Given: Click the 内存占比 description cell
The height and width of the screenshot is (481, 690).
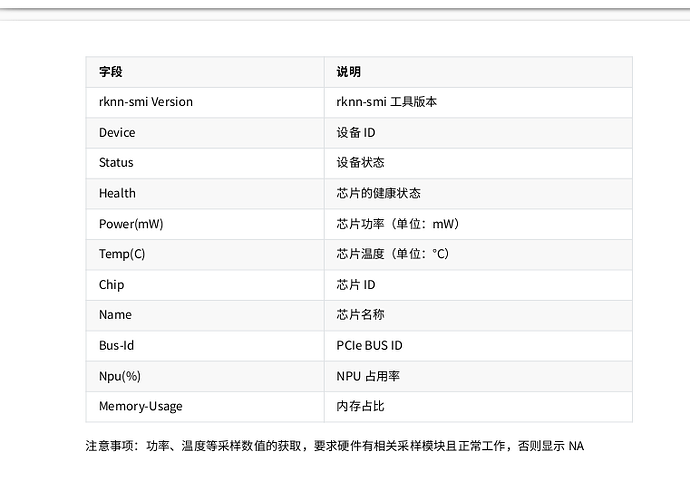Looking at the screenshot, I should tap(478, 407).
